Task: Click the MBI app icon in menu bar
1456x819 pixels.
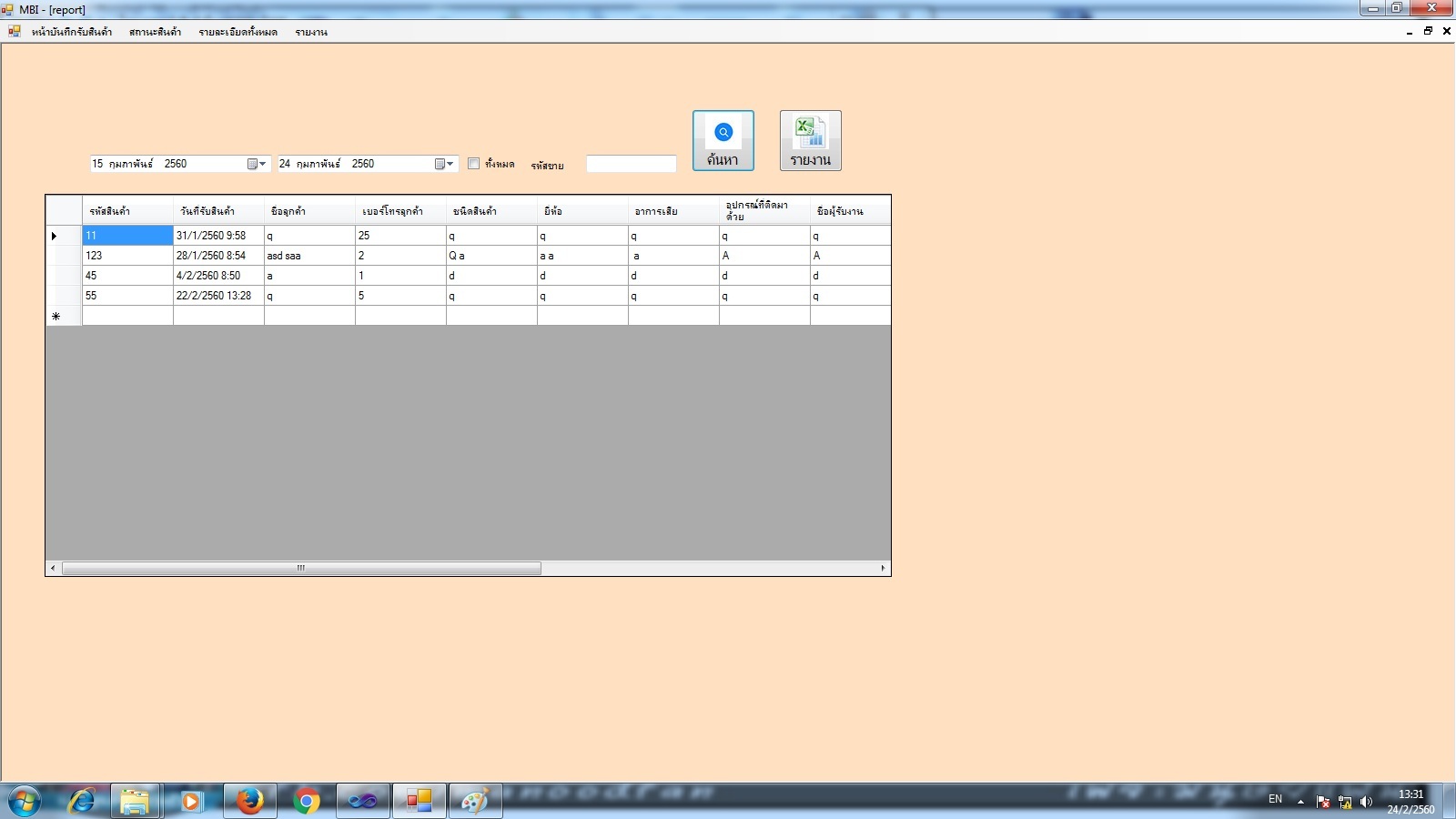Action: (x=15, y=32)
